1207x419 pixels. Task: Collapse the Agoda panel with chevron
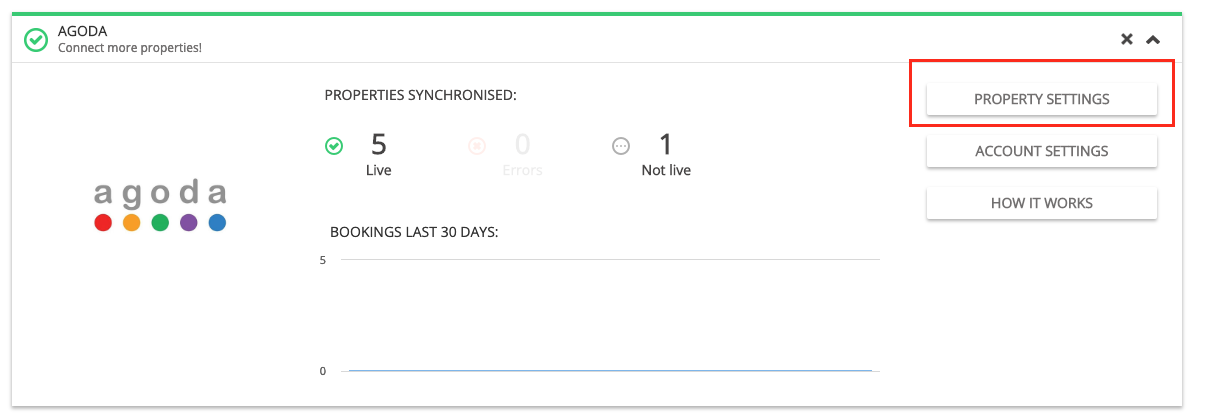pyautogui.click(x=1153, y=40)
